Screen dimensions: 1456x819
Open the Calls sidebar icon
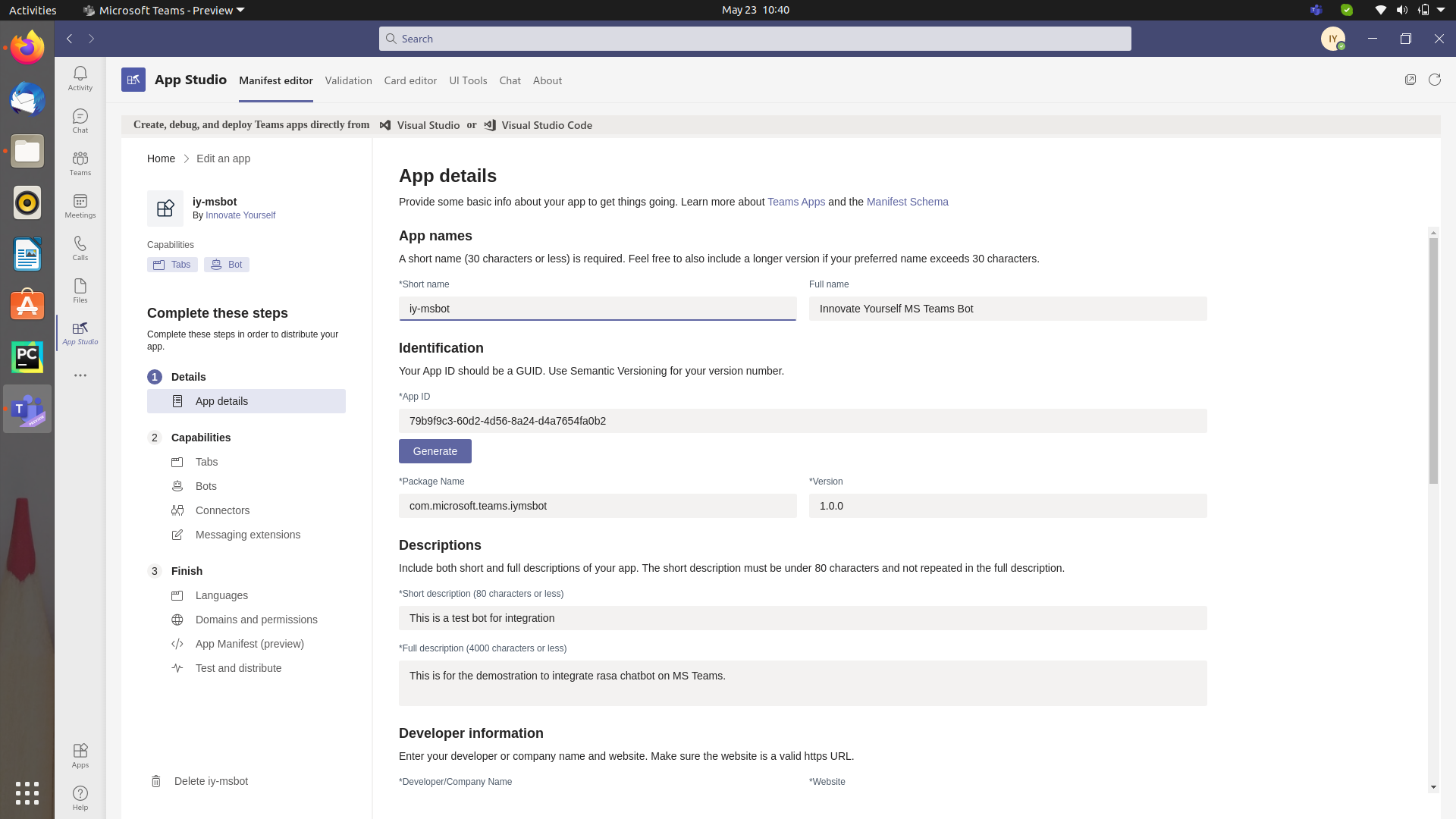pyautogui.click(x=80, y=247)
